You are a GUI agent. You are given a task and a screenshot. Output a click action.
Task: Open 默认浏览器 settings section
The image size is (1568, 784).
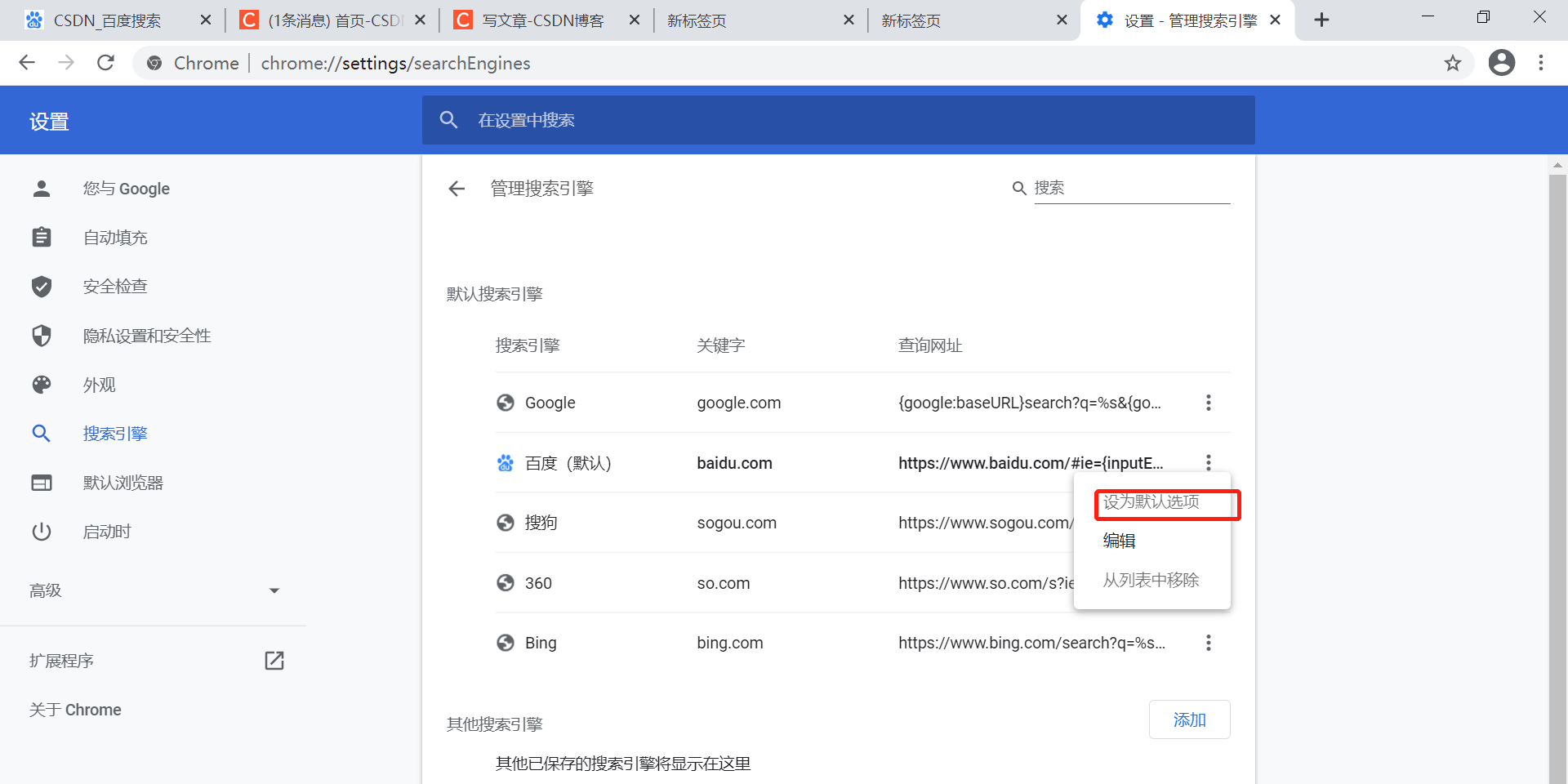(123, 483)
